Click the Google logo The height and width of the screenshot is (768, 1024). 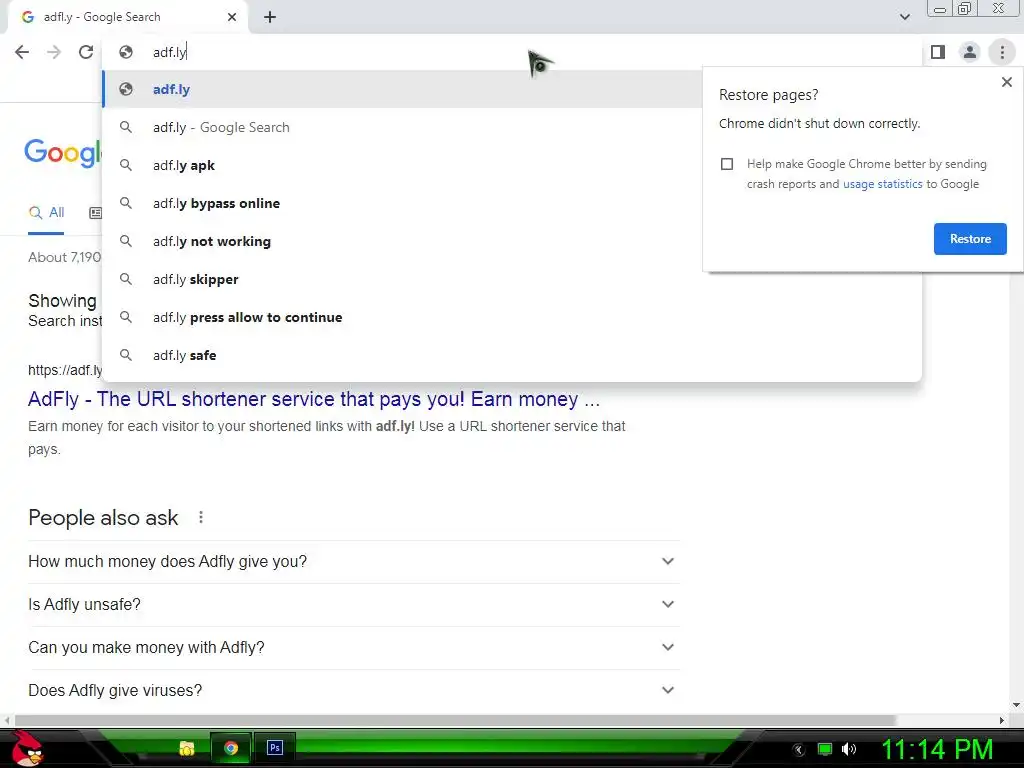pos(63,153)
